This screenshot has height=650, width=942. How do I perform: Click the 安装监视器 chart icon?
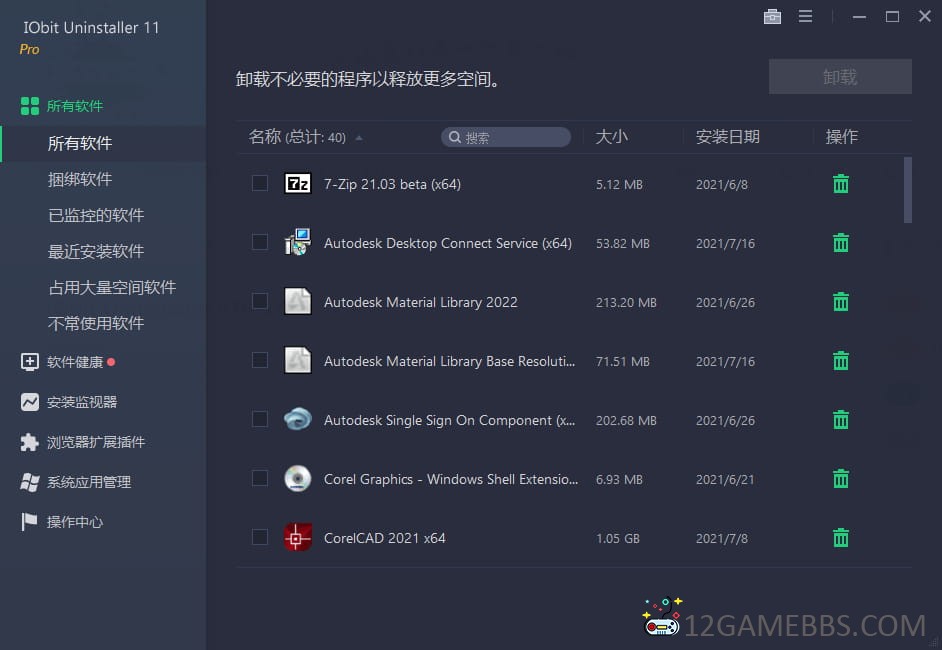point(29,402)
